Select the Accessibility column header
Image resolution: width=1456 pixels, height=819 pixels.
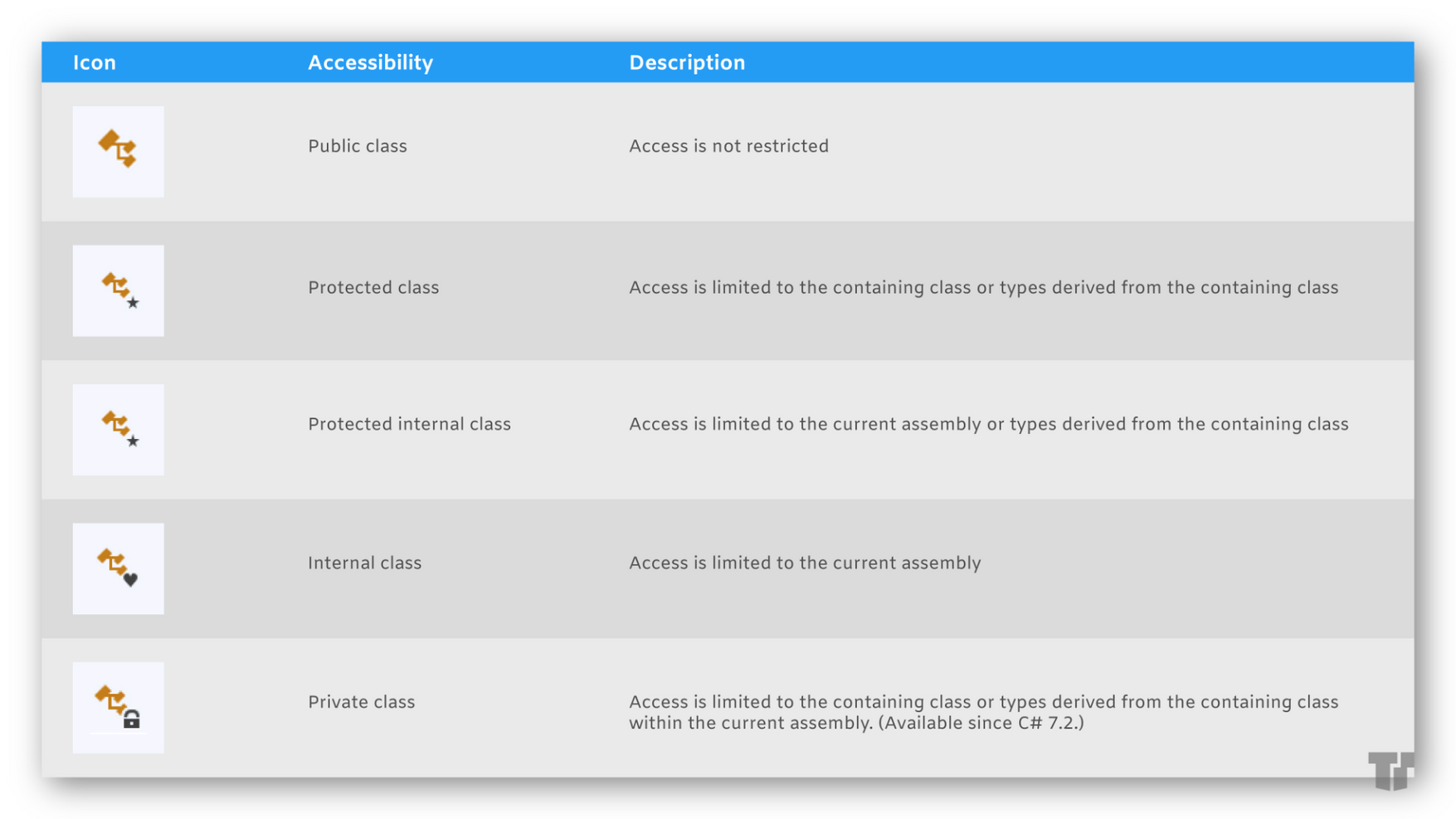point(371,63)
